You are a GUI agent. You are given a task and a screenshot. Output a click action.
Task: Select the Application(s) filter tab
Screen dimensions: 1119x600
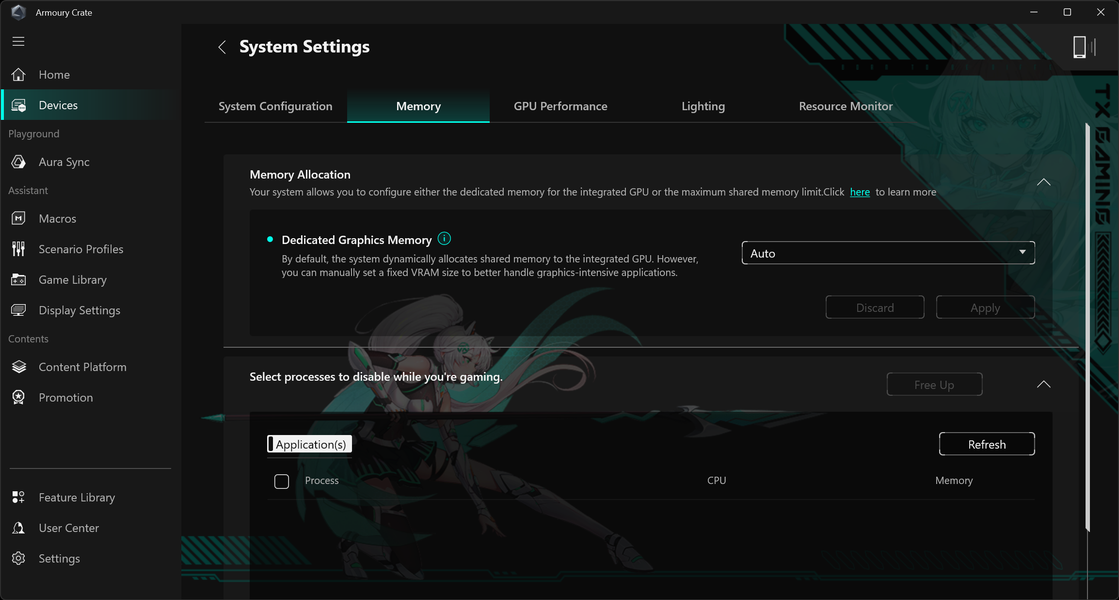pyautogui.click(x=310, y=444)
